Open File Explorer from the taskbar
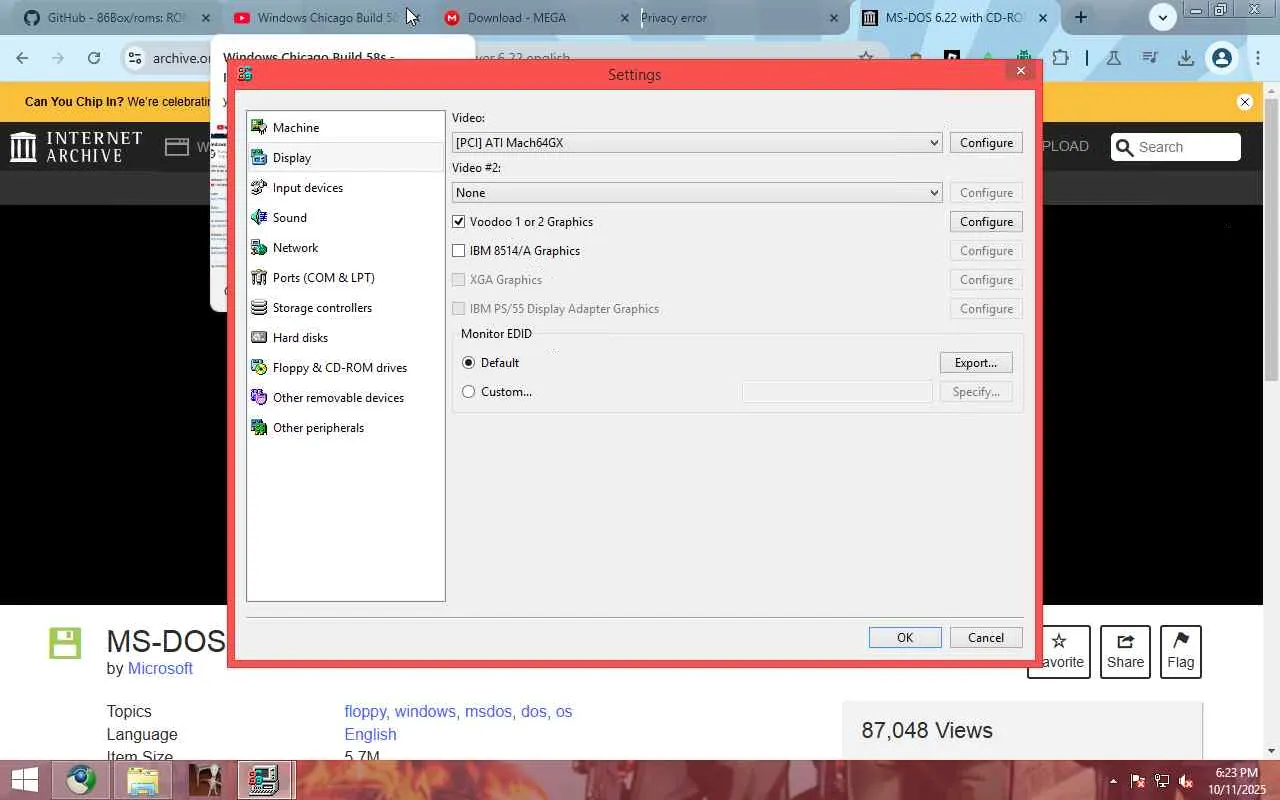 143,780
